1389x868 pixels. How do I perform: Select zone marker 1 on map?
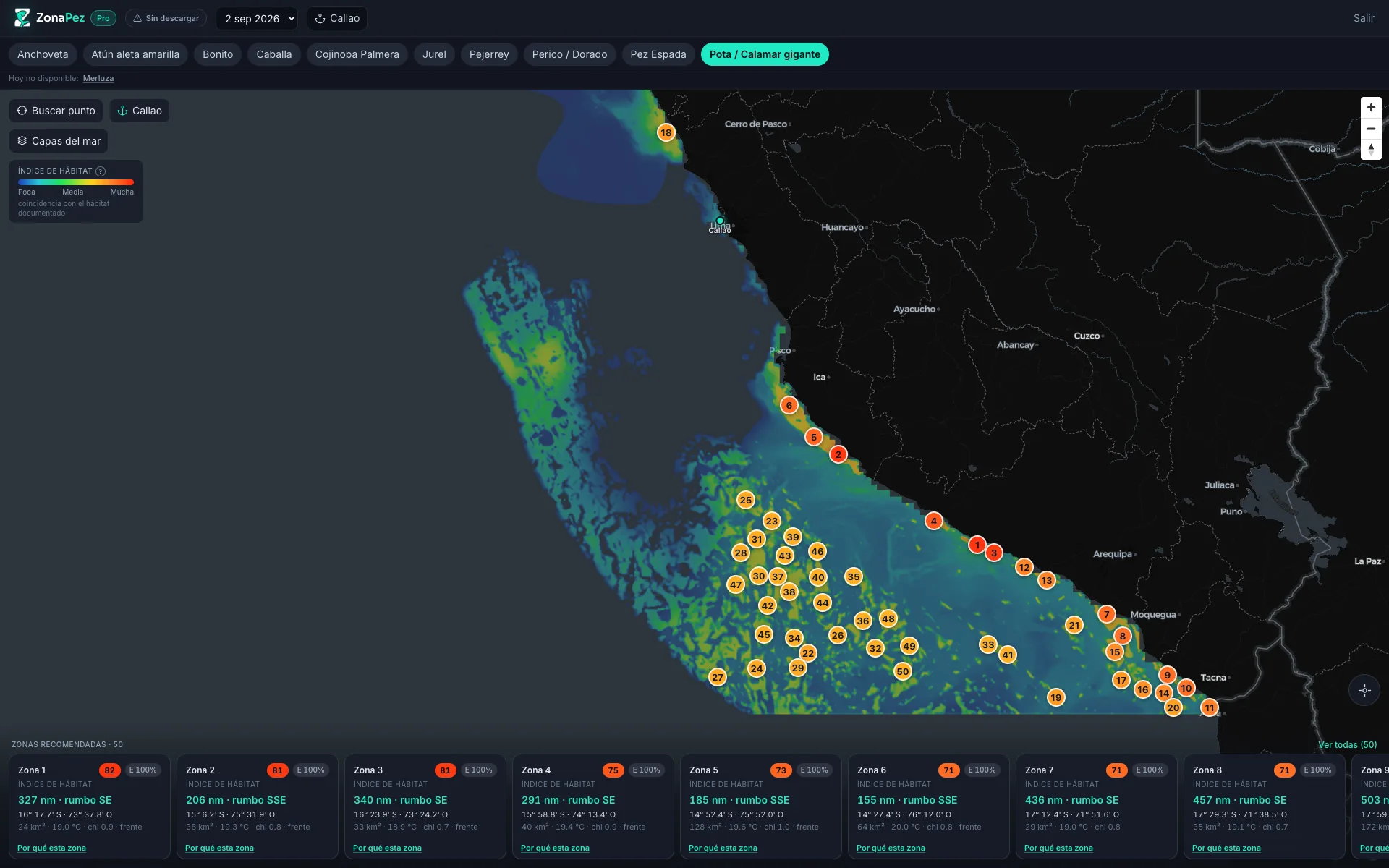[977, 545]
